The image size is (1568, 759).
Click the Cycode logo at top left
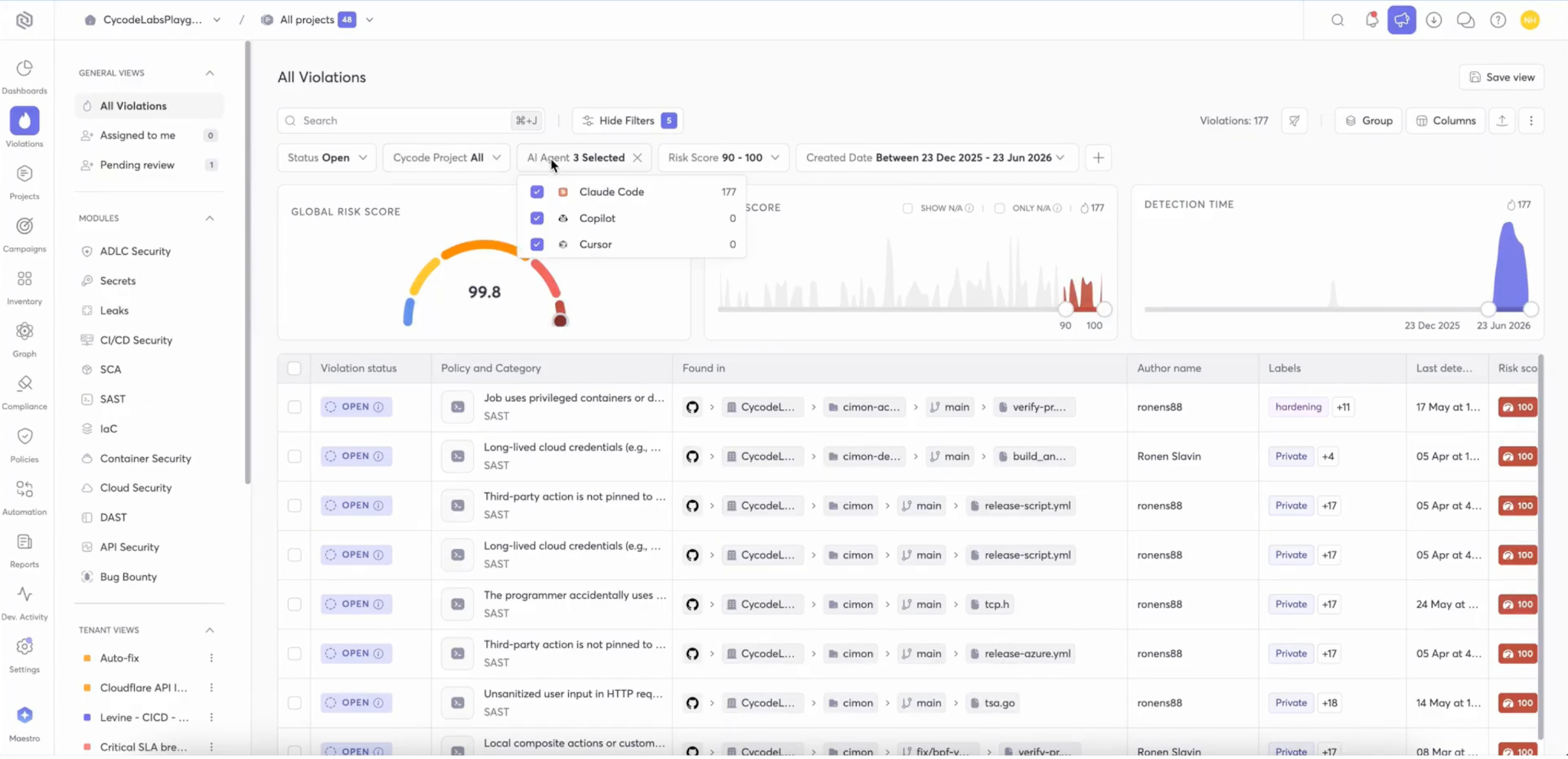coord(24,20)
